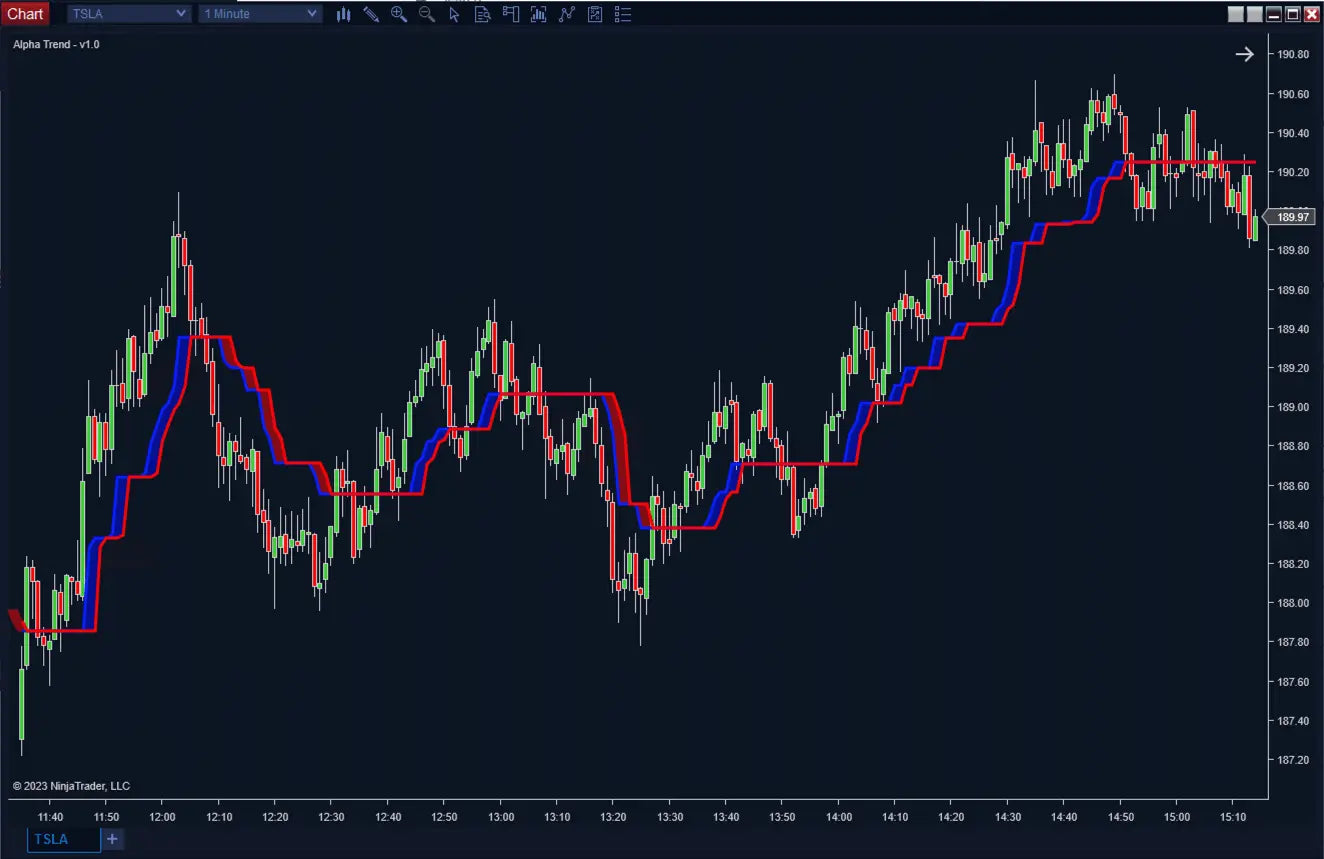Select the candlestick bar type icon
1324x859 pixels.
343,13
